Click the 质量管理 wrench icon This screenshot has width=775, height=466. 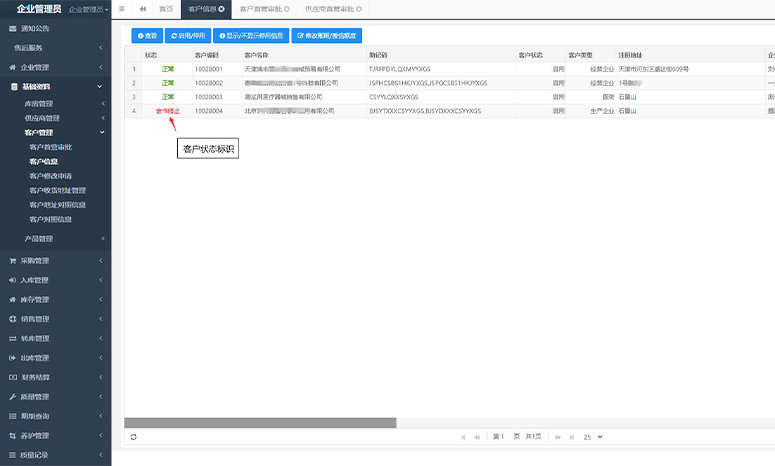(x=12, y=397)
